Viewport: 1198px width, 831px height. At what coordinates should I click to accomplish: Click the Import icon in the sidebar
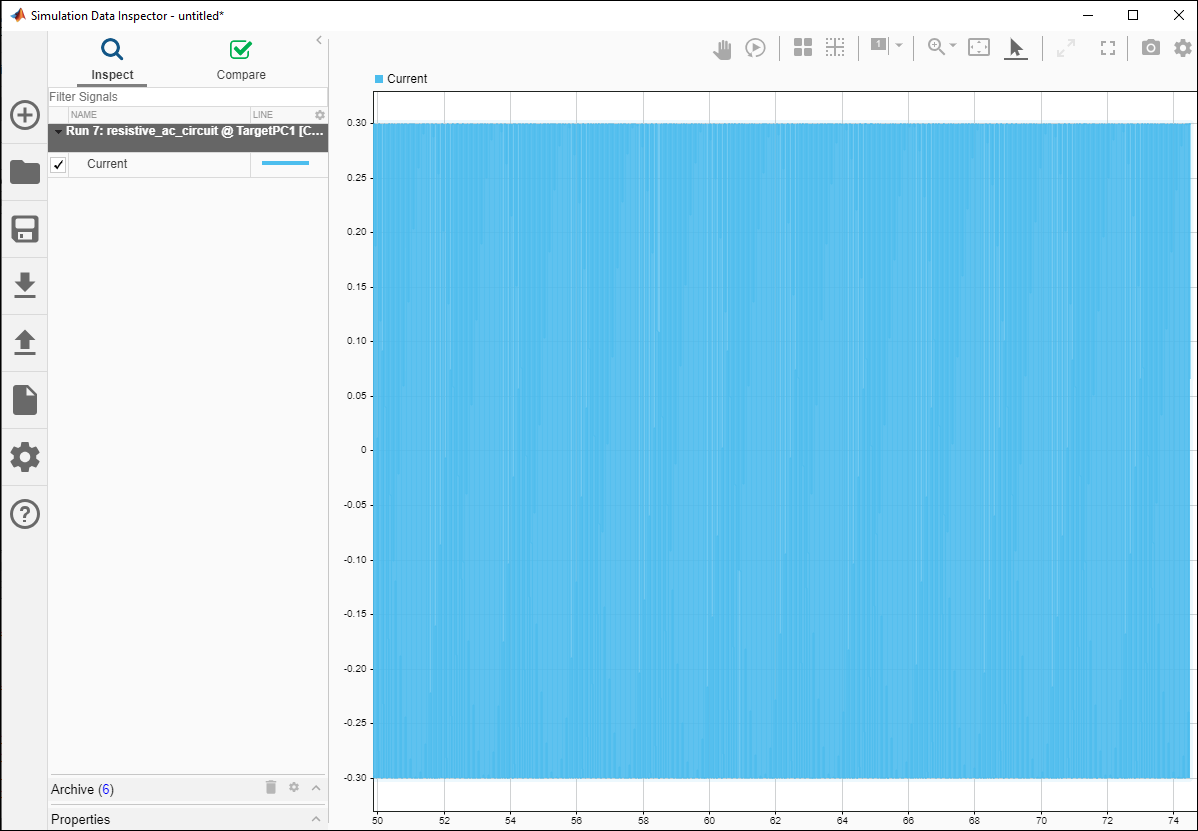[x=24, y=285]
